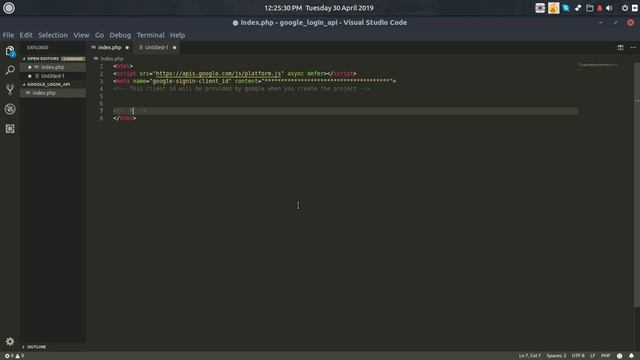Click the comment on line 4
The width and height of the screenshot is (640, 360).
click(241, 89)
